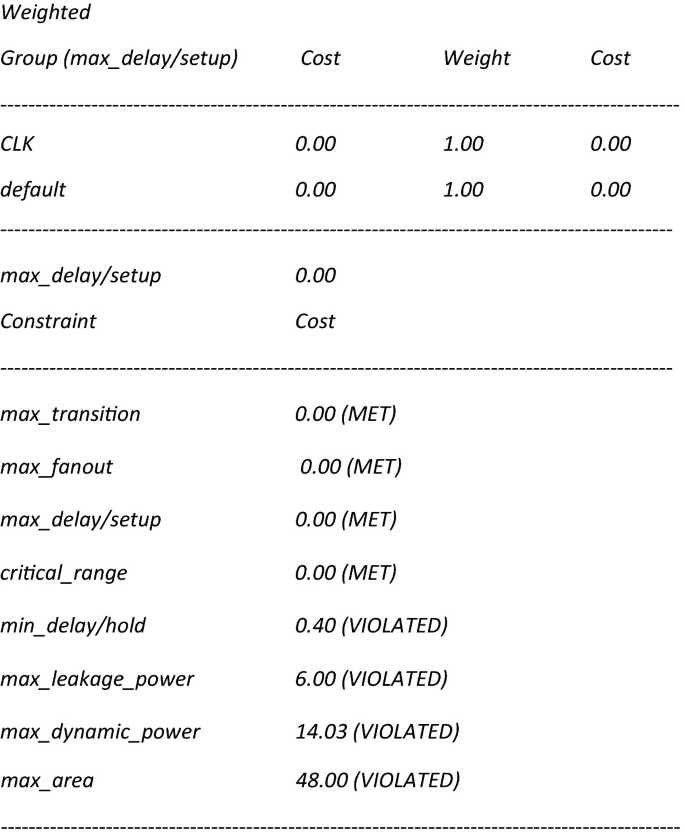
Task: Click default weight value 1.00
Action: click(x=463, y=190)
